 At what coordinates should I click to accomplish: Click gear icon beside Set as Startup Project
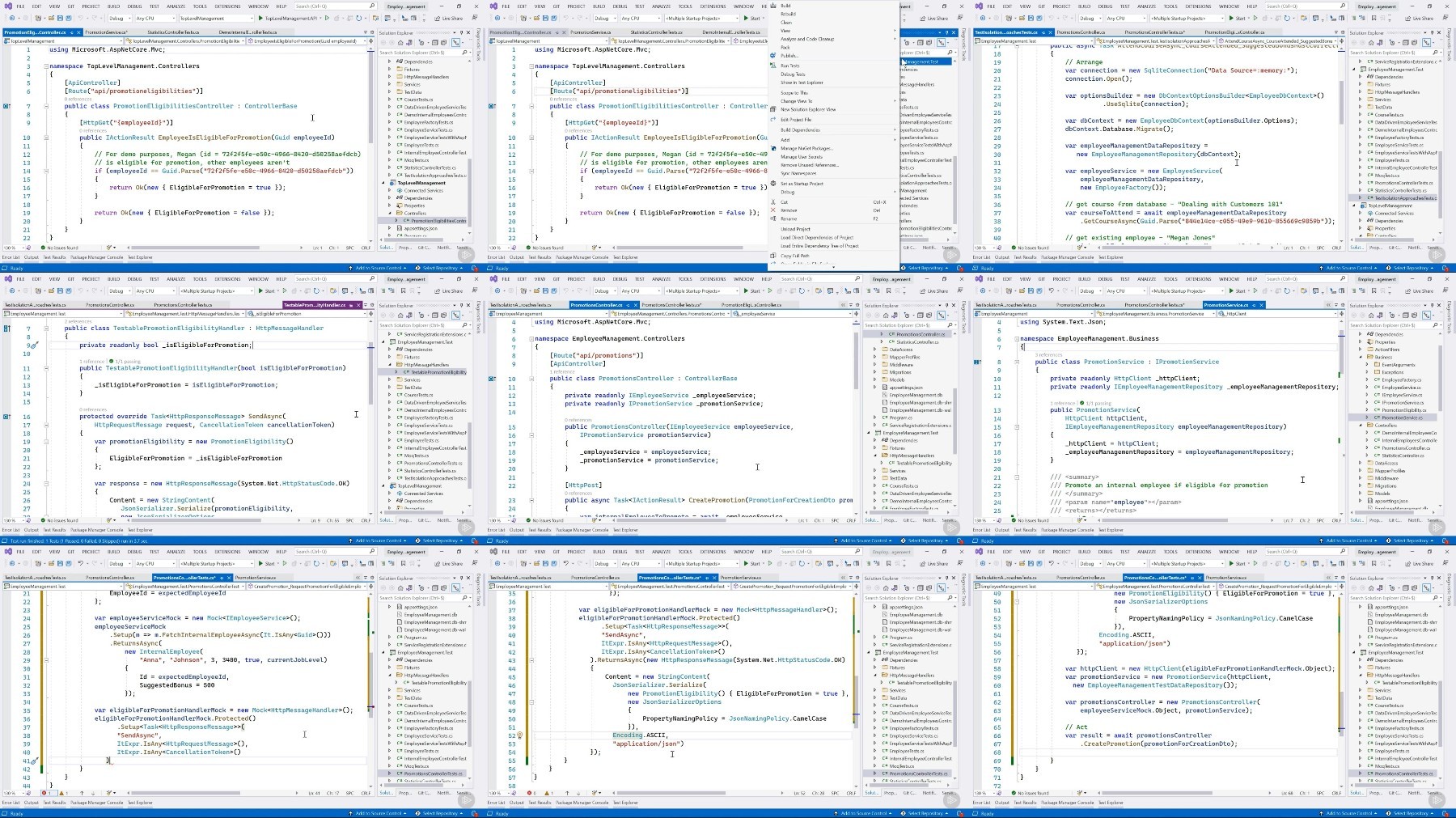pos(773,184)
